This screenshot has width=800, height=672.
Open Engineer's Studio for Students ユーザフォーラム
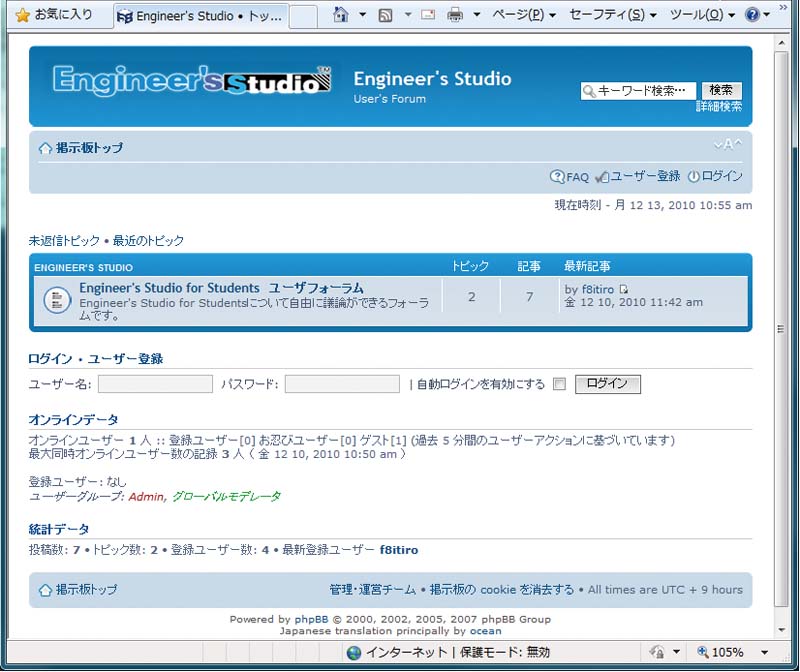pos(221,288)
